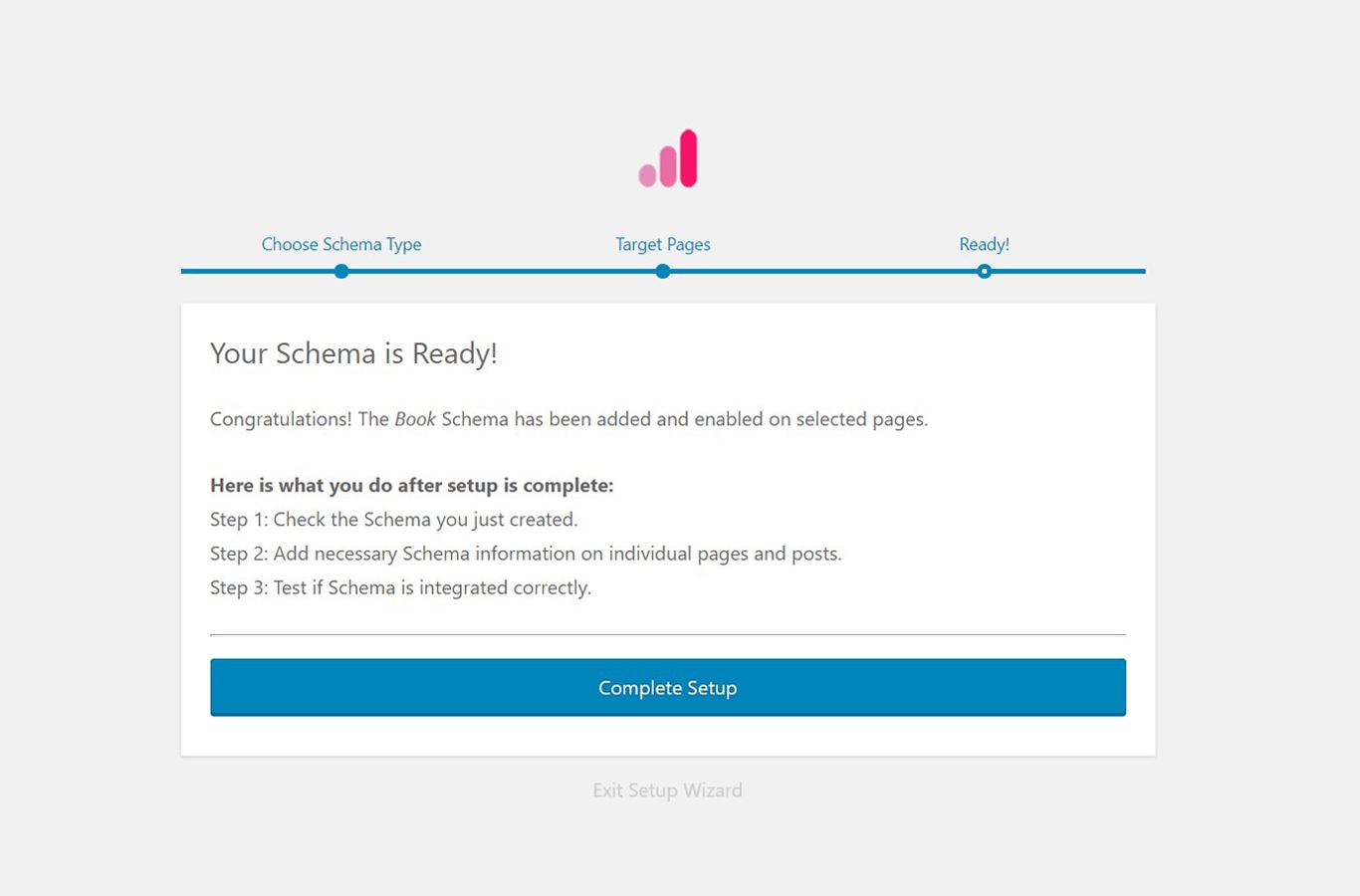
Task: Click the smallest pale pink logo bar
Action: pyautogui.click(x=647, y=174)
